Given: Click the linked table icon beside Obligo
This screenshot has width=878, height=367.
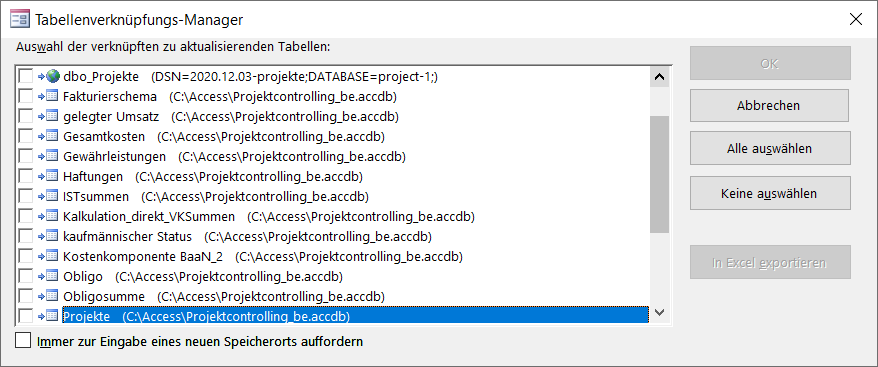Looking at the screenshot, I should click(x=53, y=276).
